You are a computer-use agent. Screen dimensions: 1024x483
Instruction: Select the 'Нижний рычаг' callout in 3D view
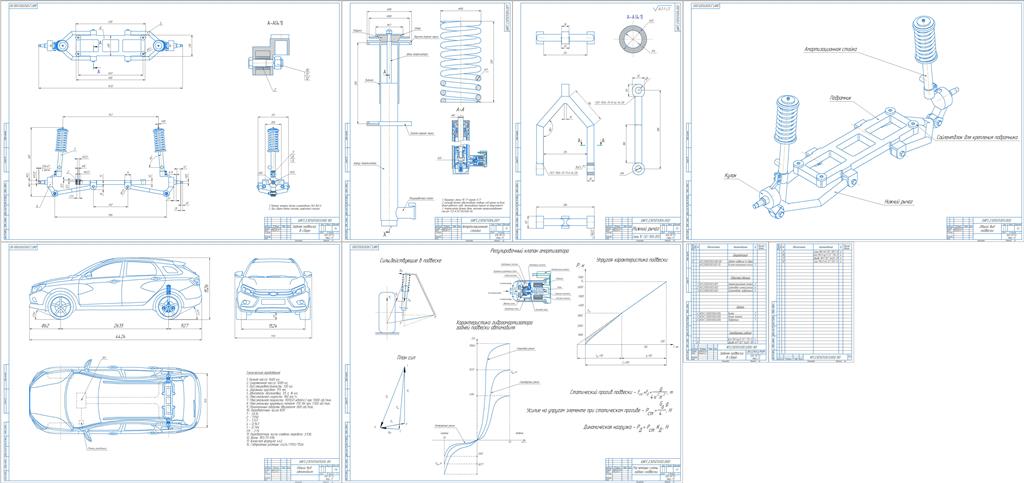coord(897,202)
